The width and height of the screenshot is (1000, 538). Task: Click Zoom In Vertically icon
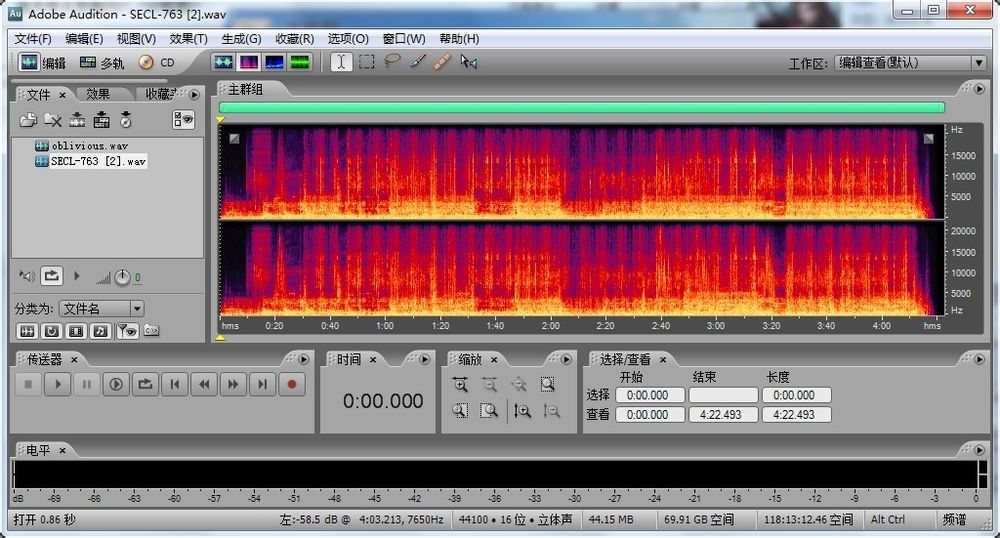pyautogui.click(x=522, y=410)
